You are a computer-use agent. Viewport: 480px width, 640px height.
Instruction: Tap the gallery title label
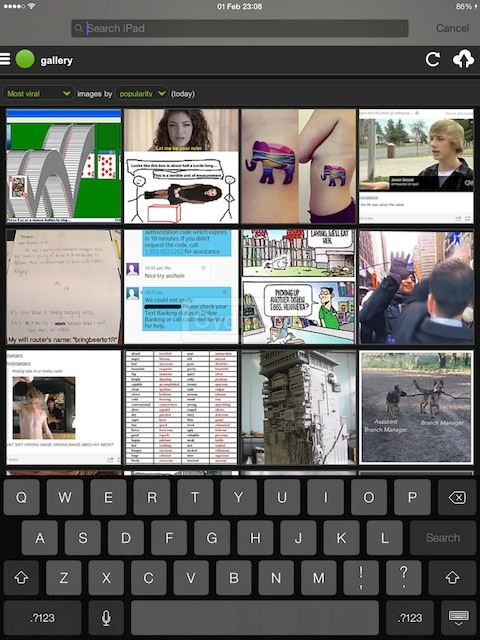(56, 60)
